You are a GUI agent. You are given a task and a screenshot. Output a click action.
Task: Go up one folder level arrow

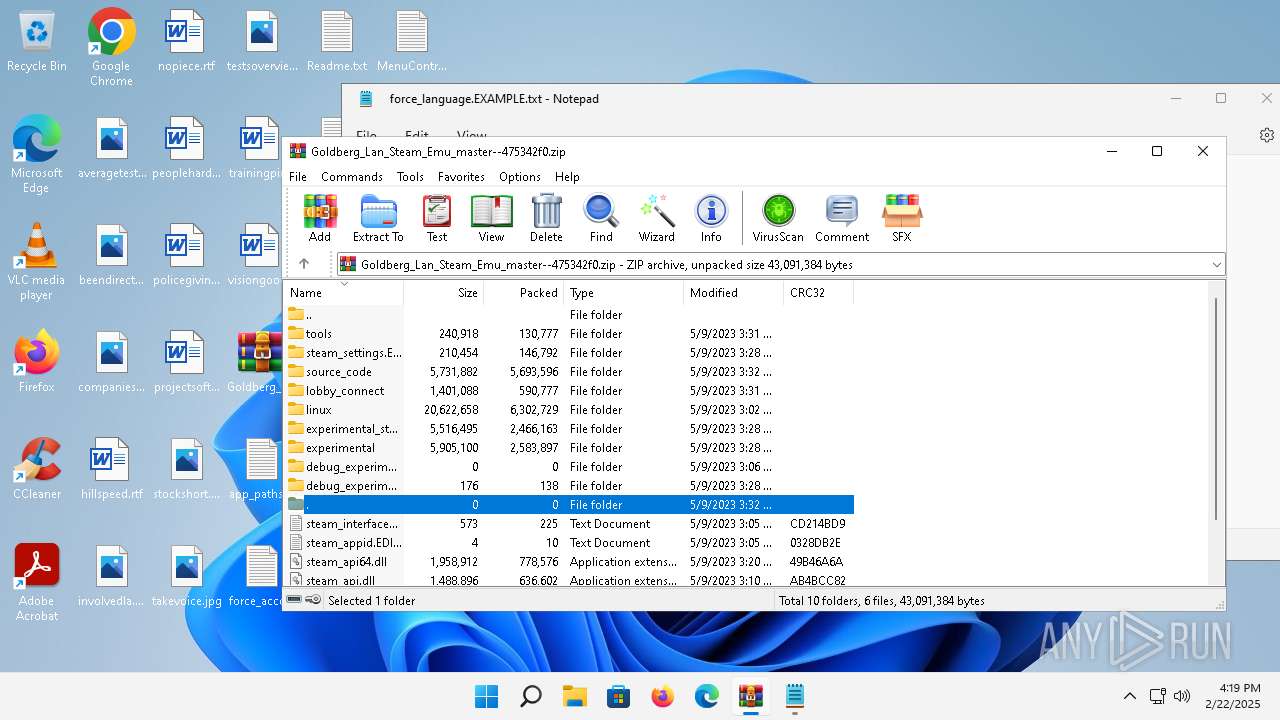304,264
